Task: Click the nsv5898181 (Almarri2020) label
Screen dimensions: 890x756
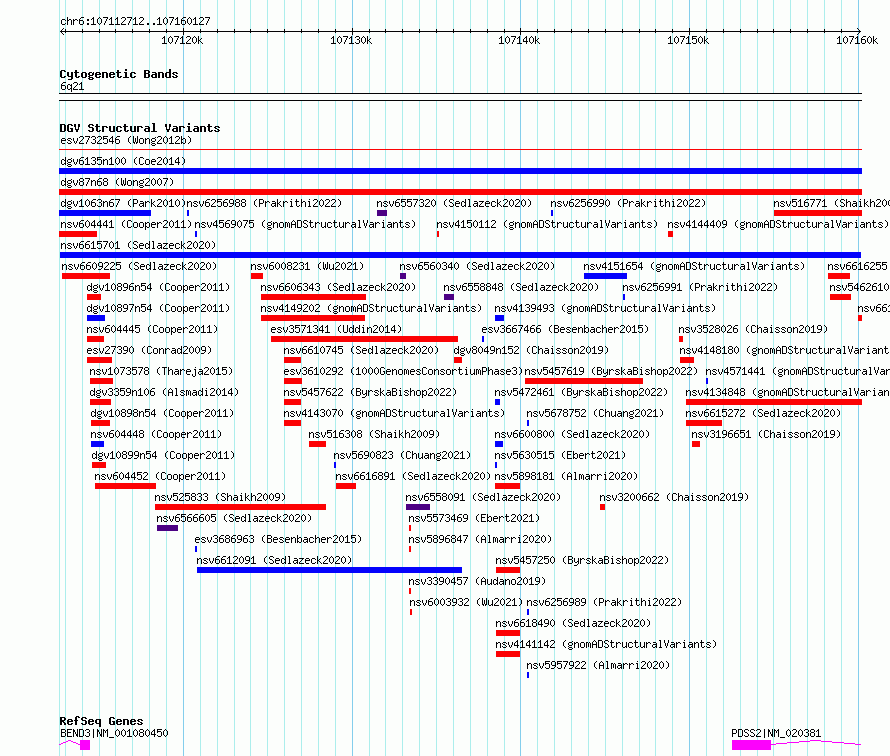Action: [566, 476]
